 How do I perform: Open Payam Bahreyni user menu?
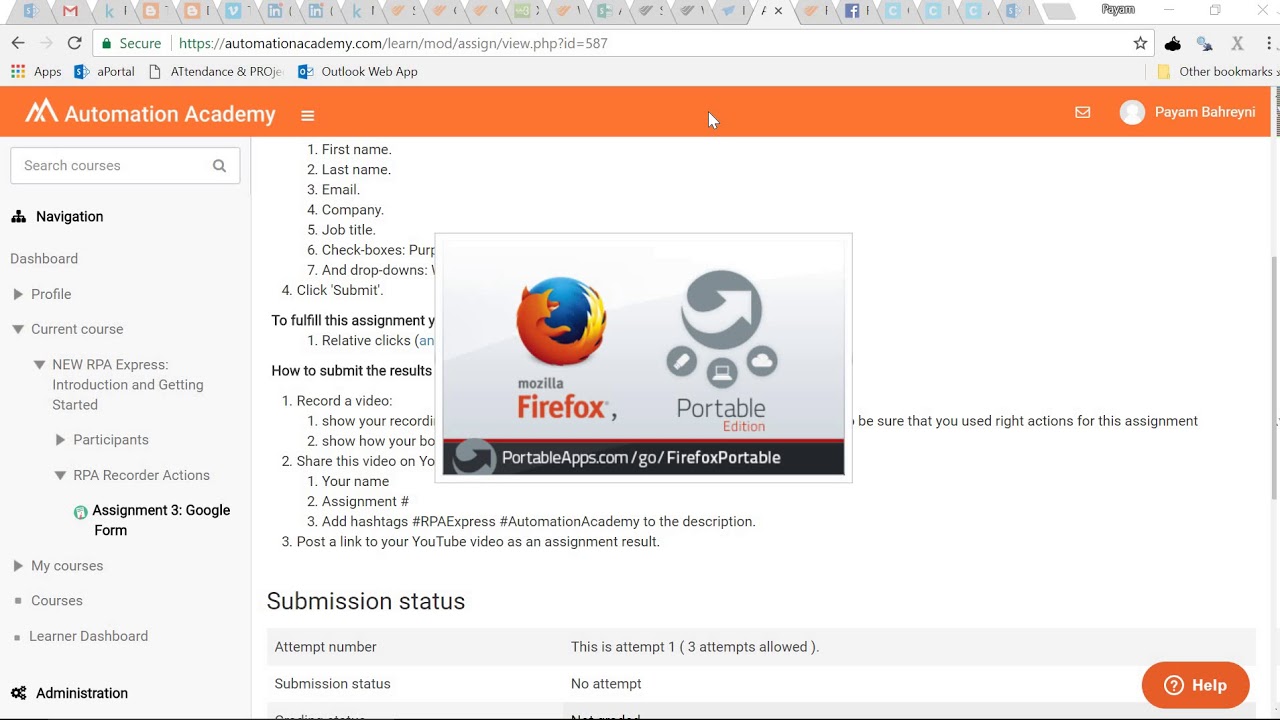[x=1205, y=112]
